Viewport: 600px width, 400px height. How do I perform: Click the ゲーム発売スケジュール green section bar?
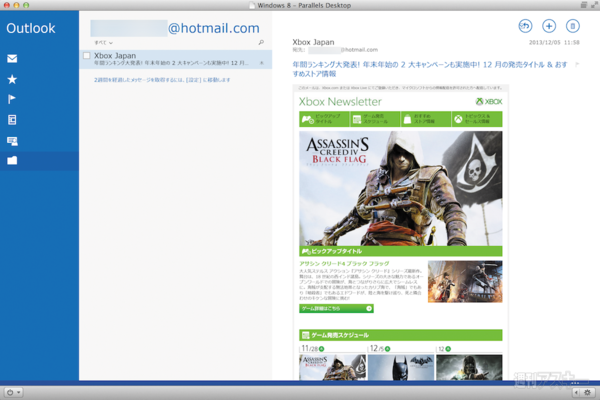[401, 335]
